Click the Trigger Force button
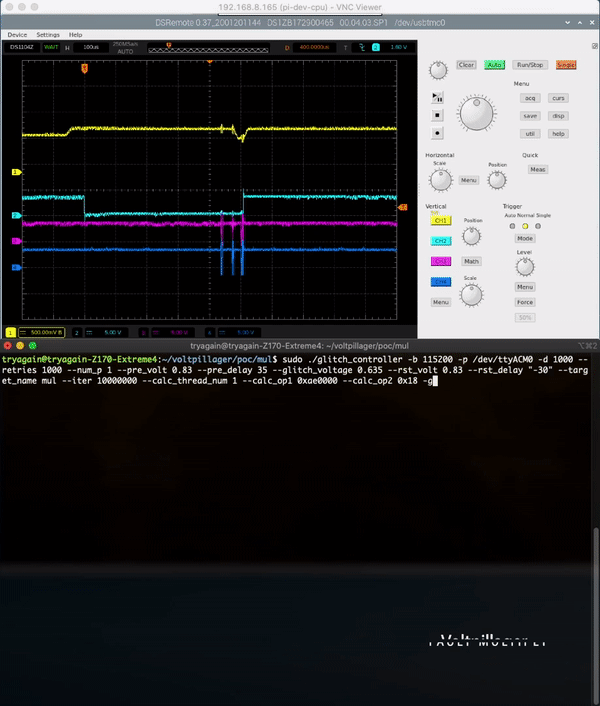Image resolution: width=600 pixels, height=706 pixels. 525,302
